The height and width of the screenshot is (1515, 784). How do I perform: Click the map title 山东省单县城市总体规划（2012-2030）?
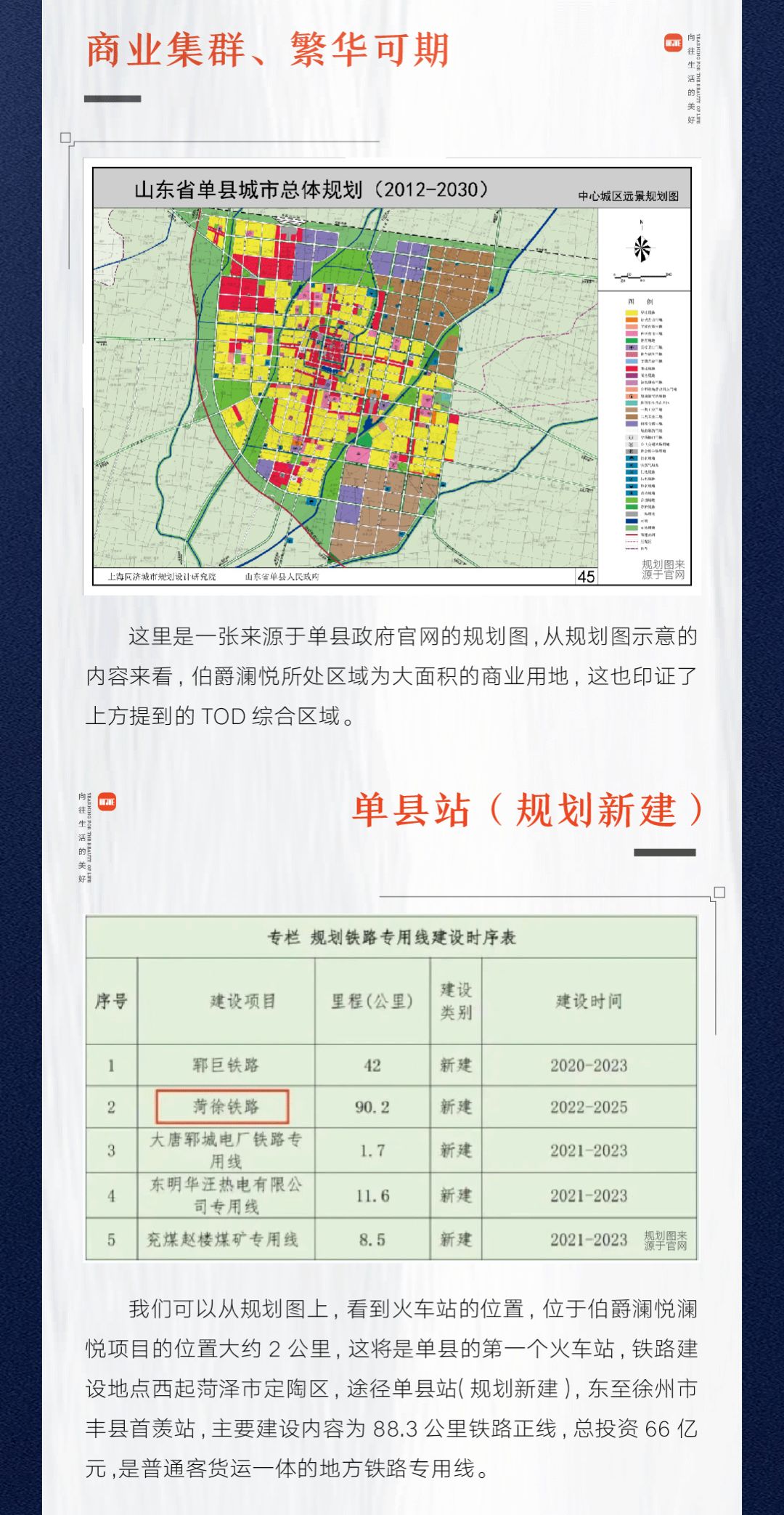(x=312, y=190)
